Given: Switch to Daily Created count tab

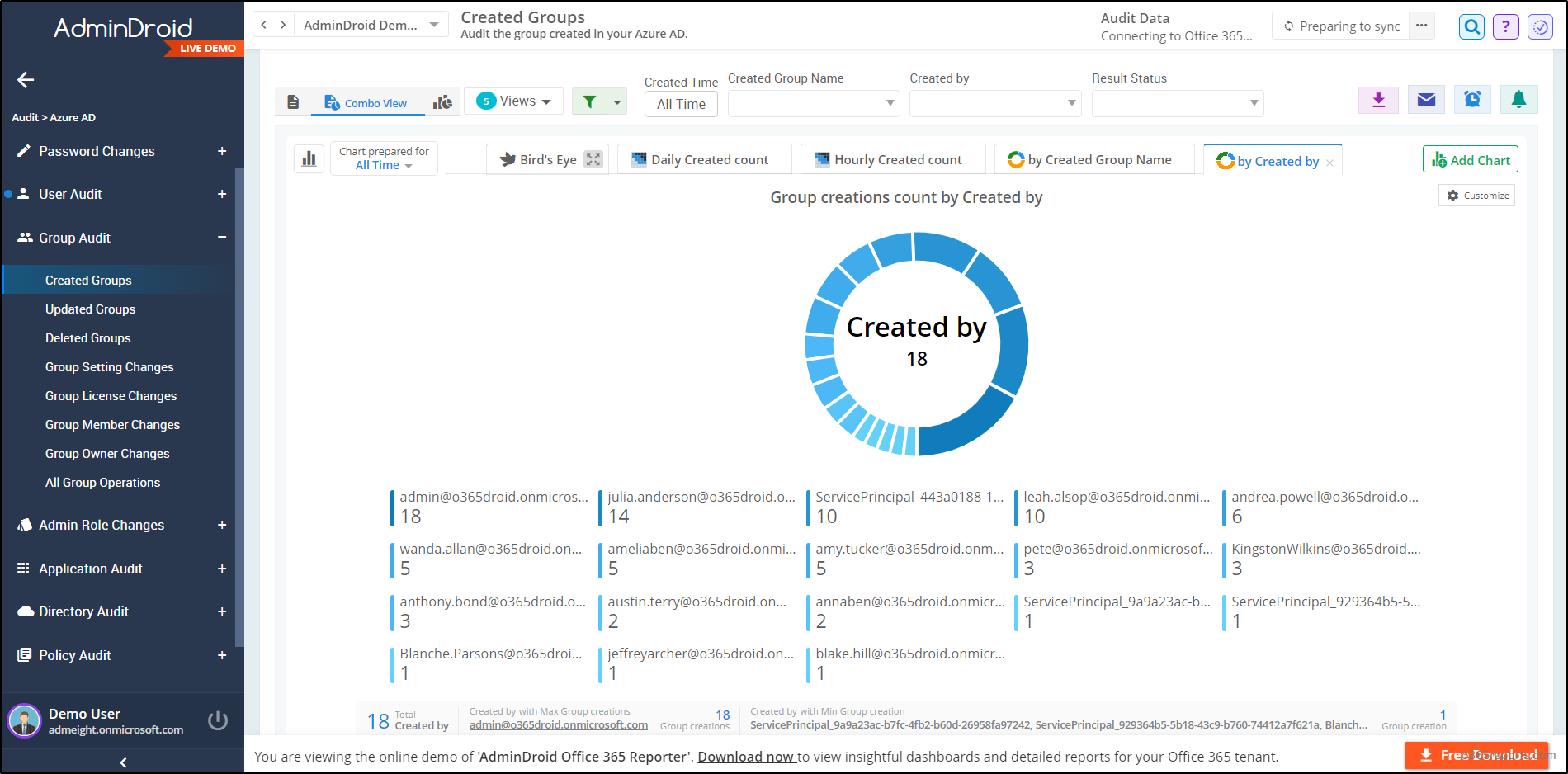Looking at the screenshot, I should [x=704, y=159].
